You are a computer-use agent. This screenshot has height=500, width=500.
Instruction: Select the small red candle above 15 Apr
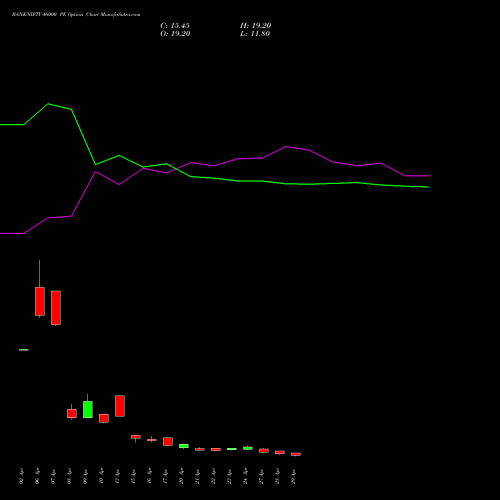click(x=136, y=437)
